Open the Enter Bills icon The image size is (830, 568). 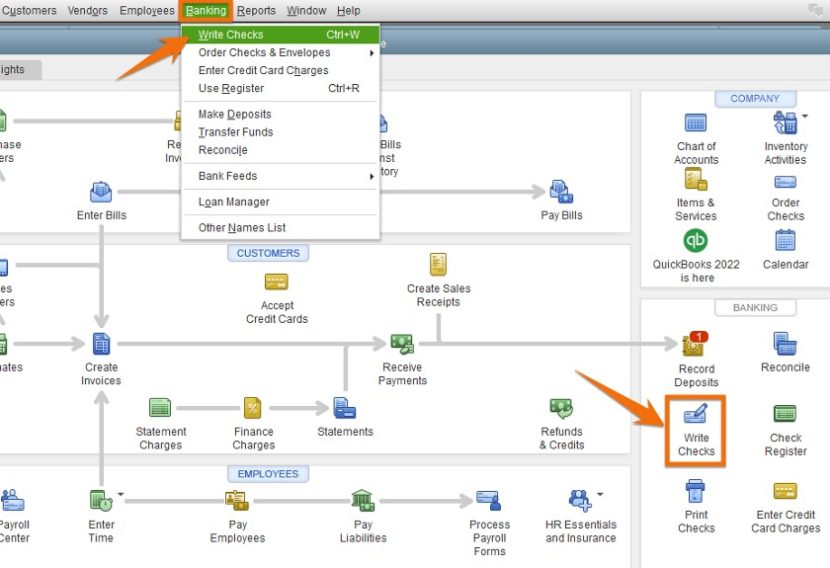tap(101, 192)
